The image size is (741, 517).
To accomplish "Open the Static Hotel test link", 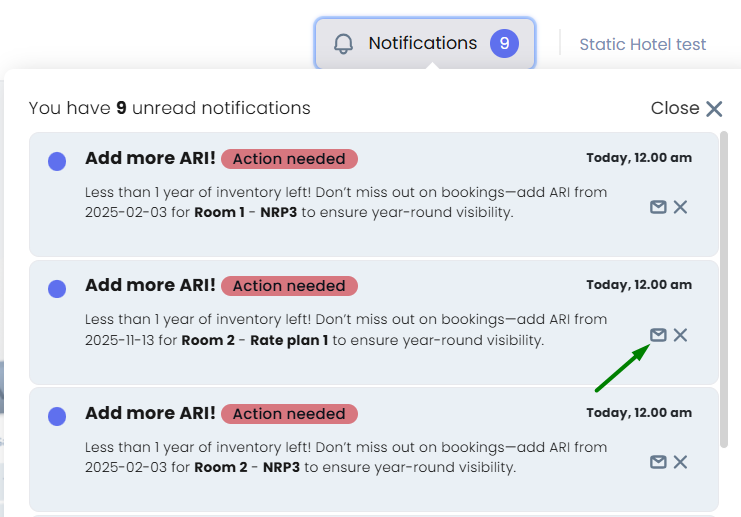I will click(x=642, y=44).
